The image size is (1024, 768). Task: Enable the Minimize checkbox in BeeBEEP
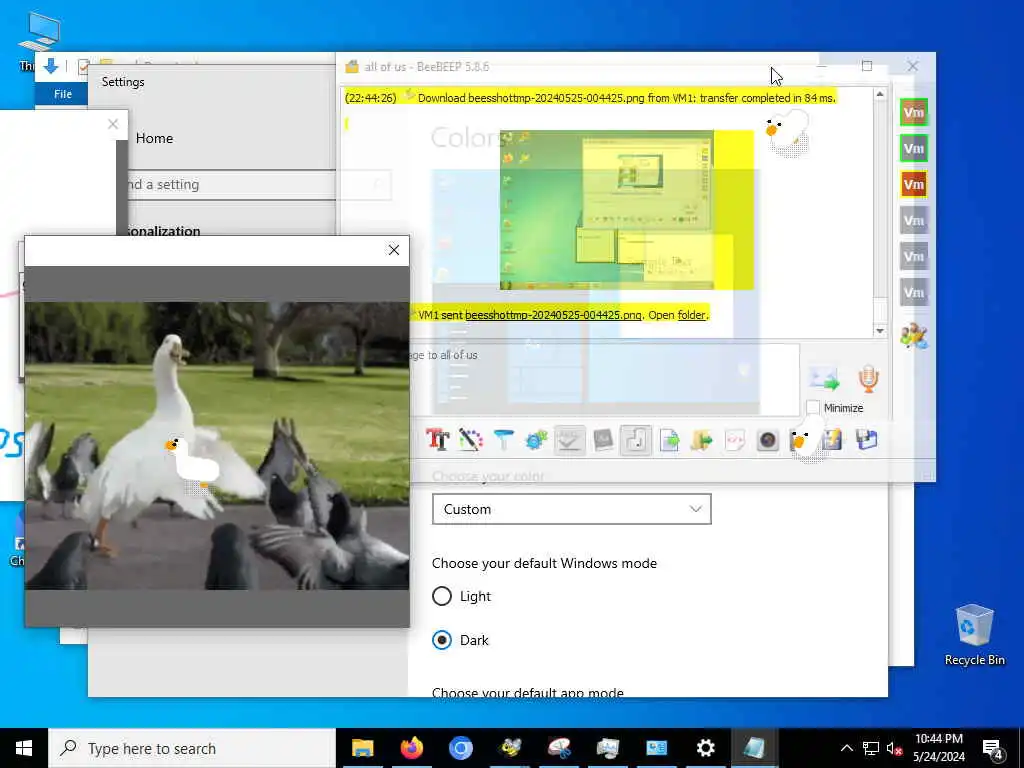[x=812, y=408]
